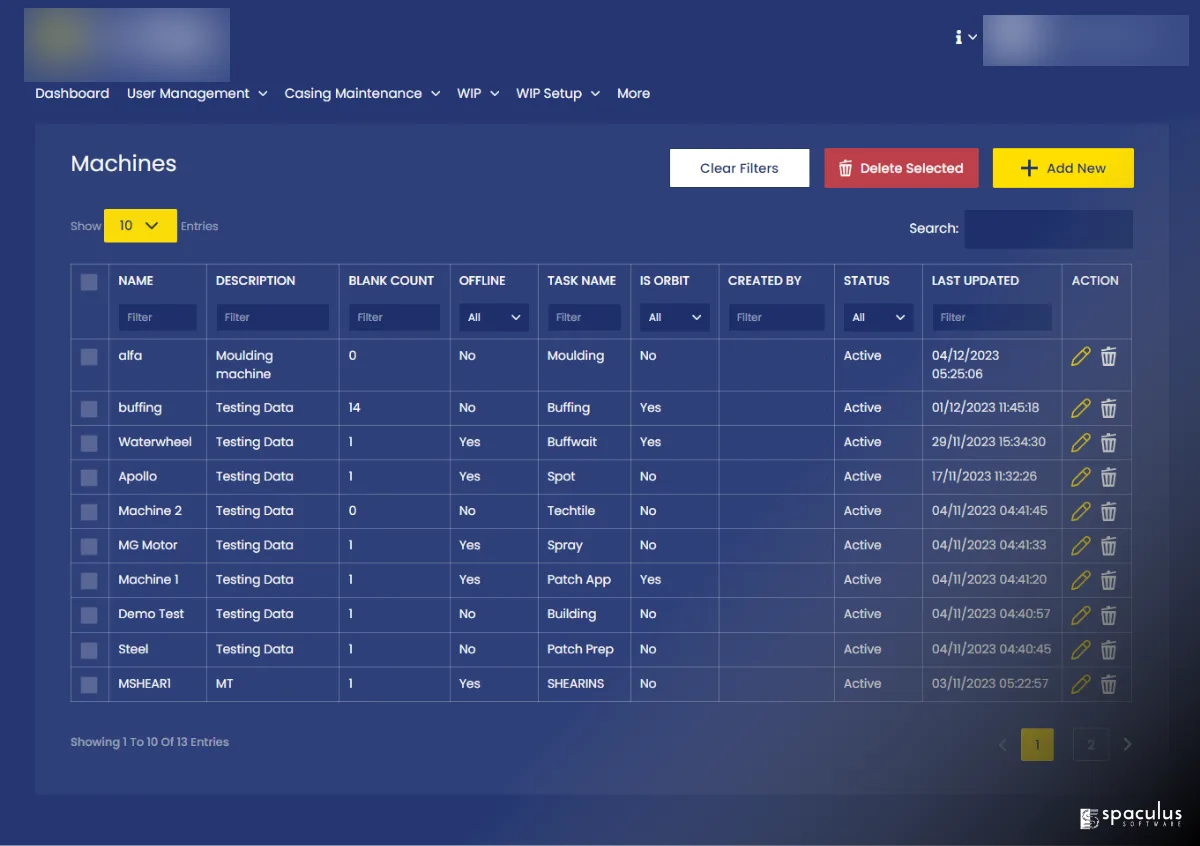Go to next page arrow in pagination
Image resolution: width=1200 pixels, height=846 pixels.
1128,744
